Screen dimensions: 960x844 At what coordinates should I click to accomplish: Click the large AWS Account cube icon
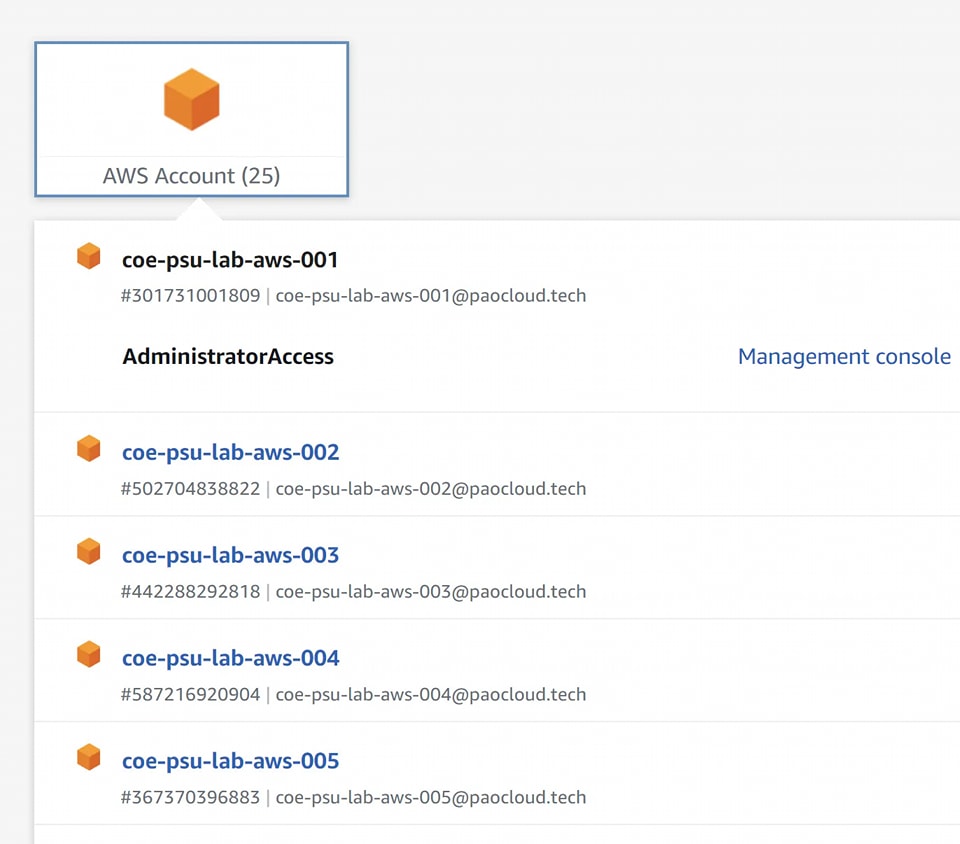click(x=191, y=99)
